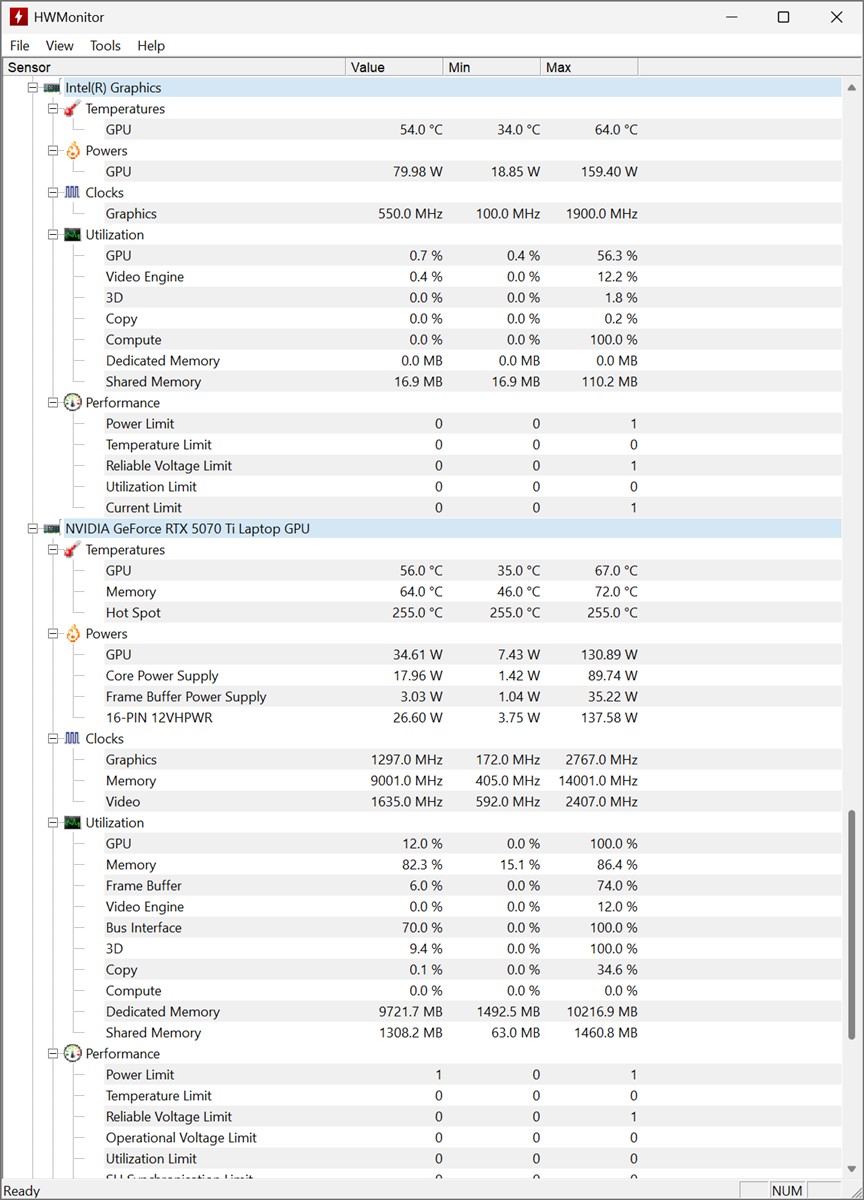The height and width of the screenshot is (1200, 864).
Task: Click the Intel(R) Graphics card icon
Action: coord(51,88)
